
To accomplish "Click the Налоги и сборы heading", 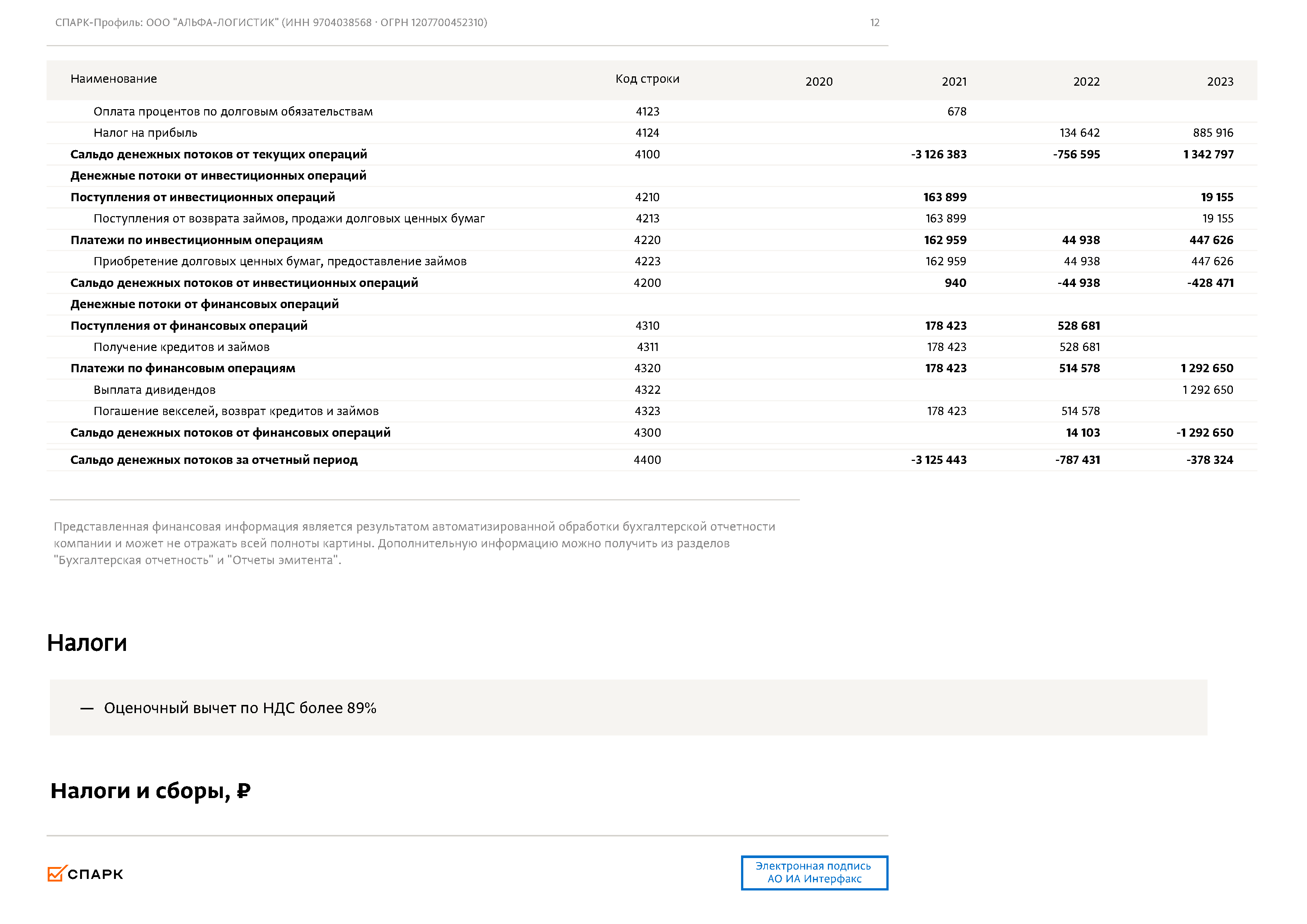I will coord(150,791).
